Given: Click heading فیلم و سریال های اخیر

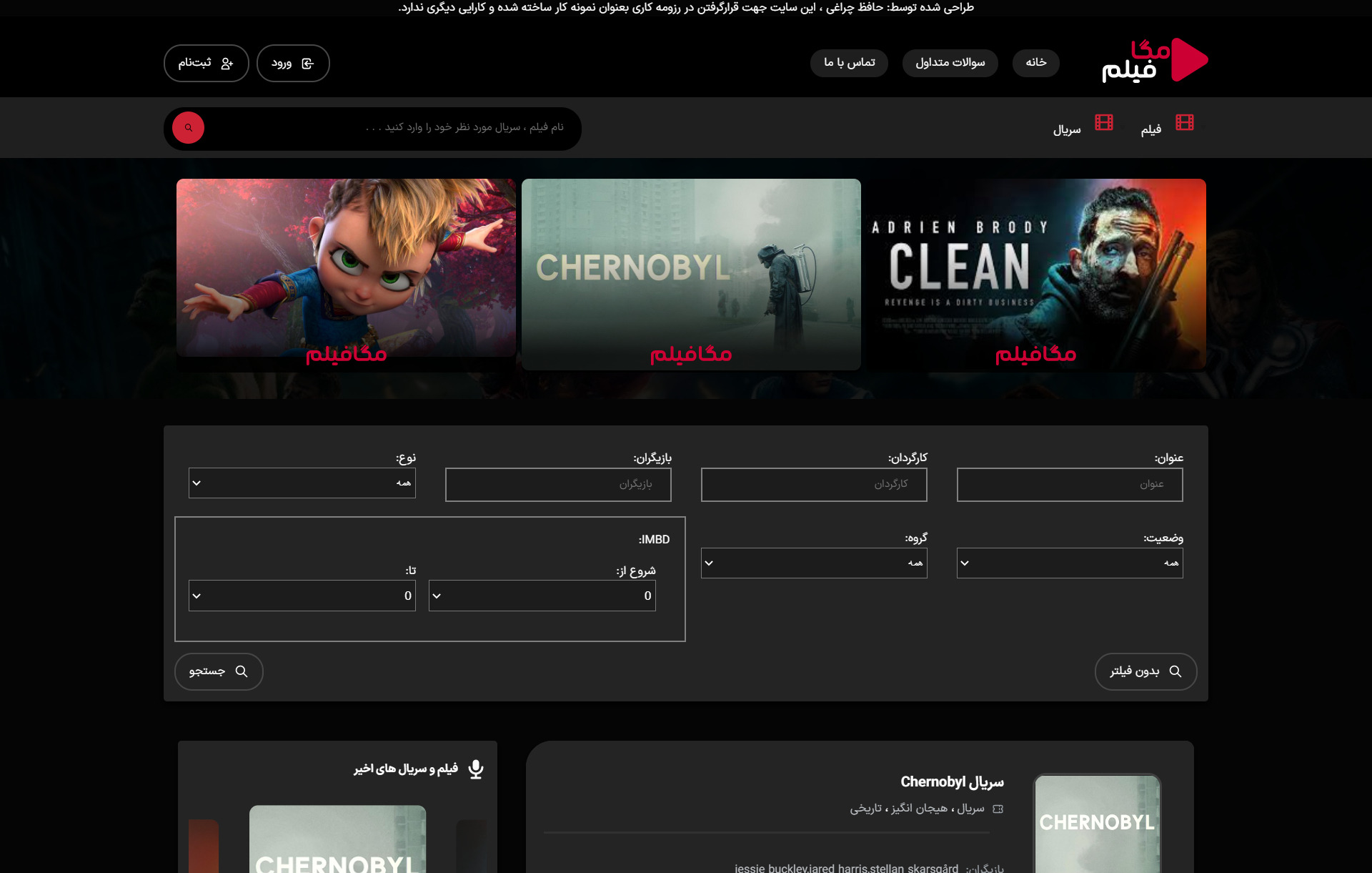Looking at the screenshot, I should (x=406, y=769).
